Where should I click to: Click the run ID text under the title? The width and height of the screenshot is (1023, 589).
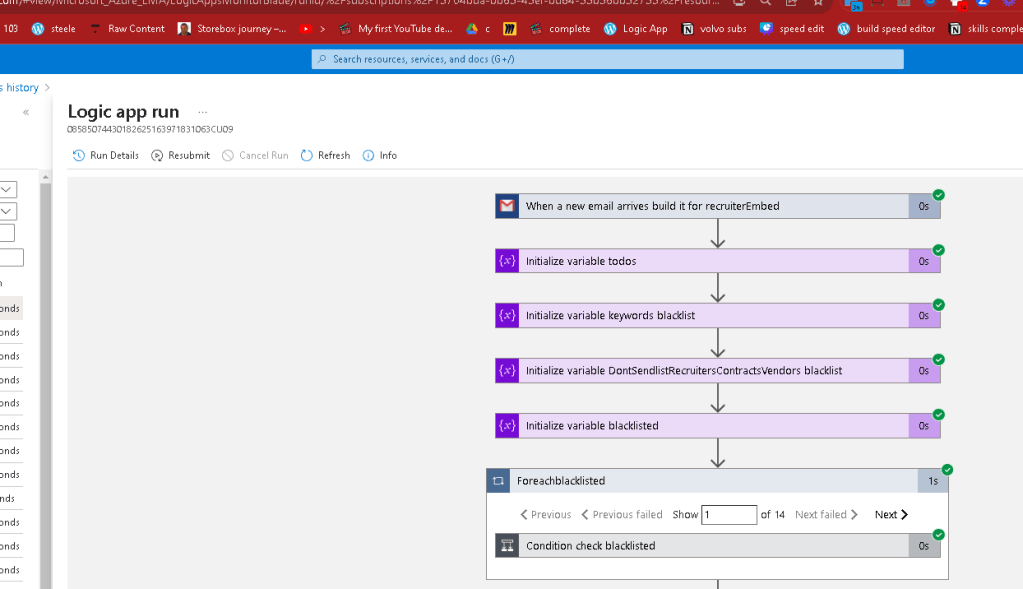(150, 129)
